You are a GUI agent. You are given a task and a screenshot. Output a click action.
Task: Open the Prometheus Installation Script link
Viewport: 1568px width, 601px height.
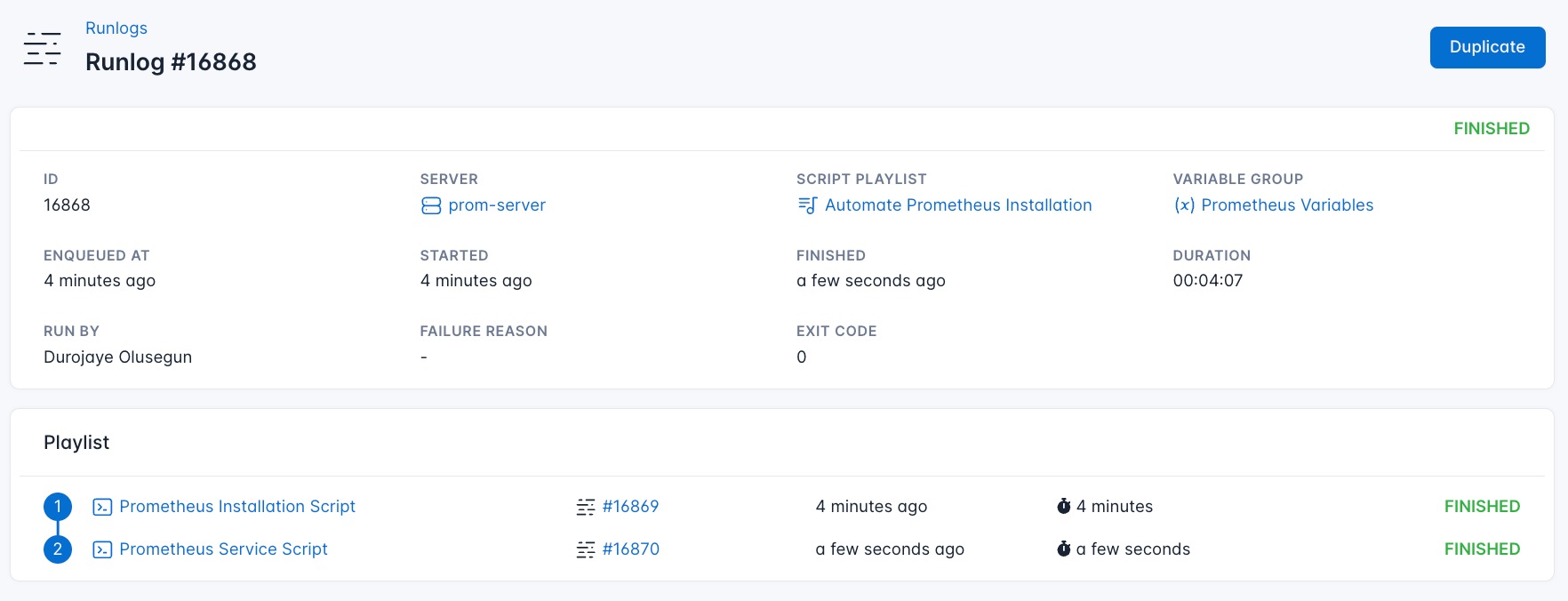[x=237, y=507]
